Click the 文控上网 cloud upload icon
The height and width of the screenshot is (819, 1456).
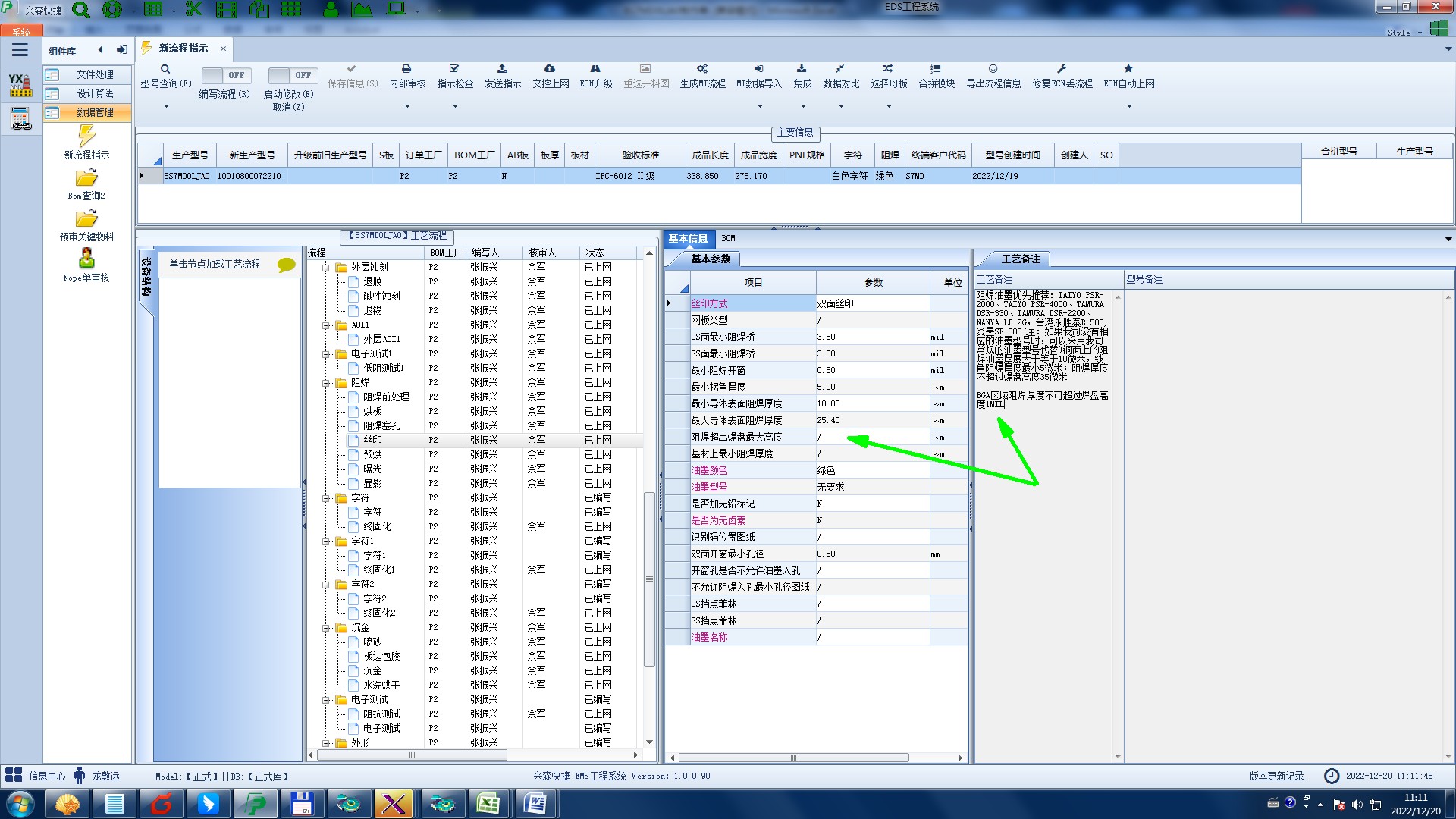tap(550, 69)
